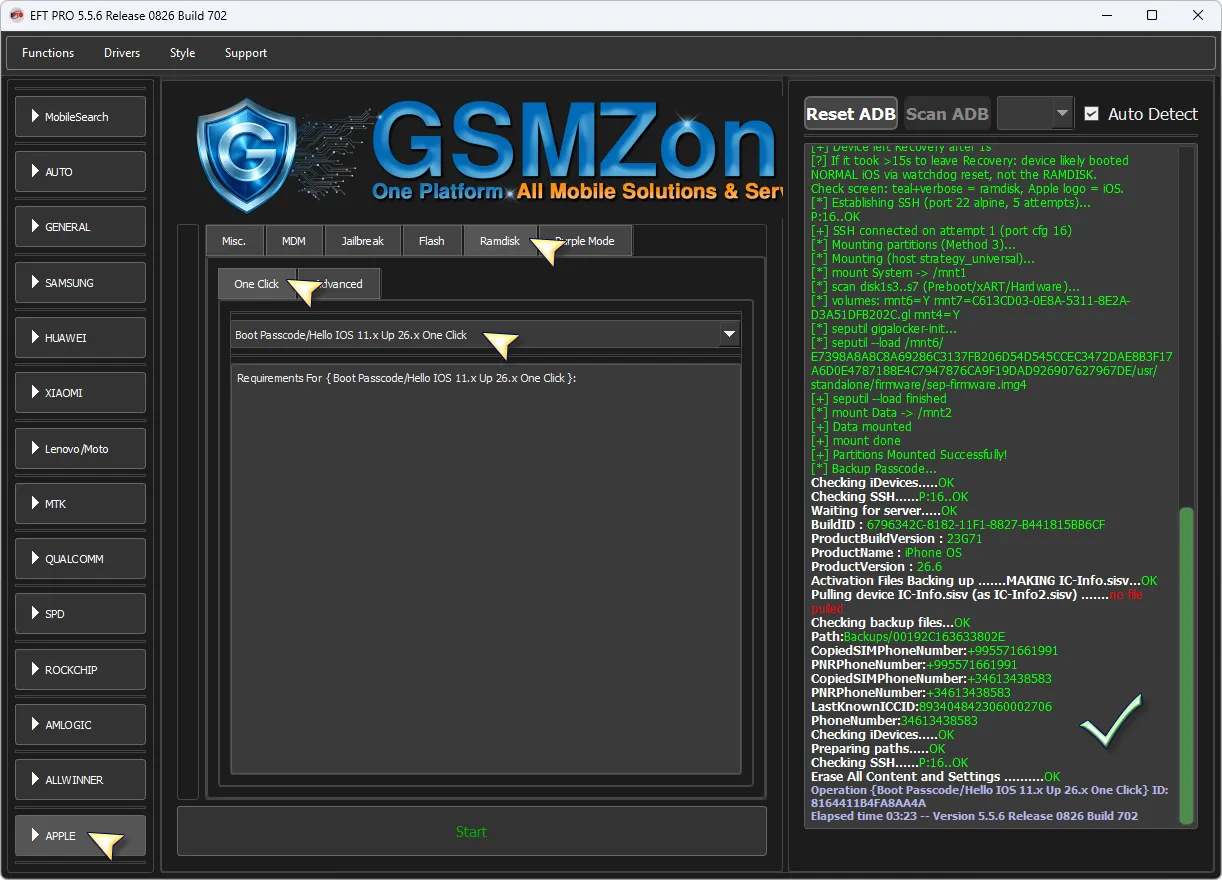Select the Advanced sub-tab
Image resolution: width=1222 pixels, height=880 pixels.
(x=339, y=284)
